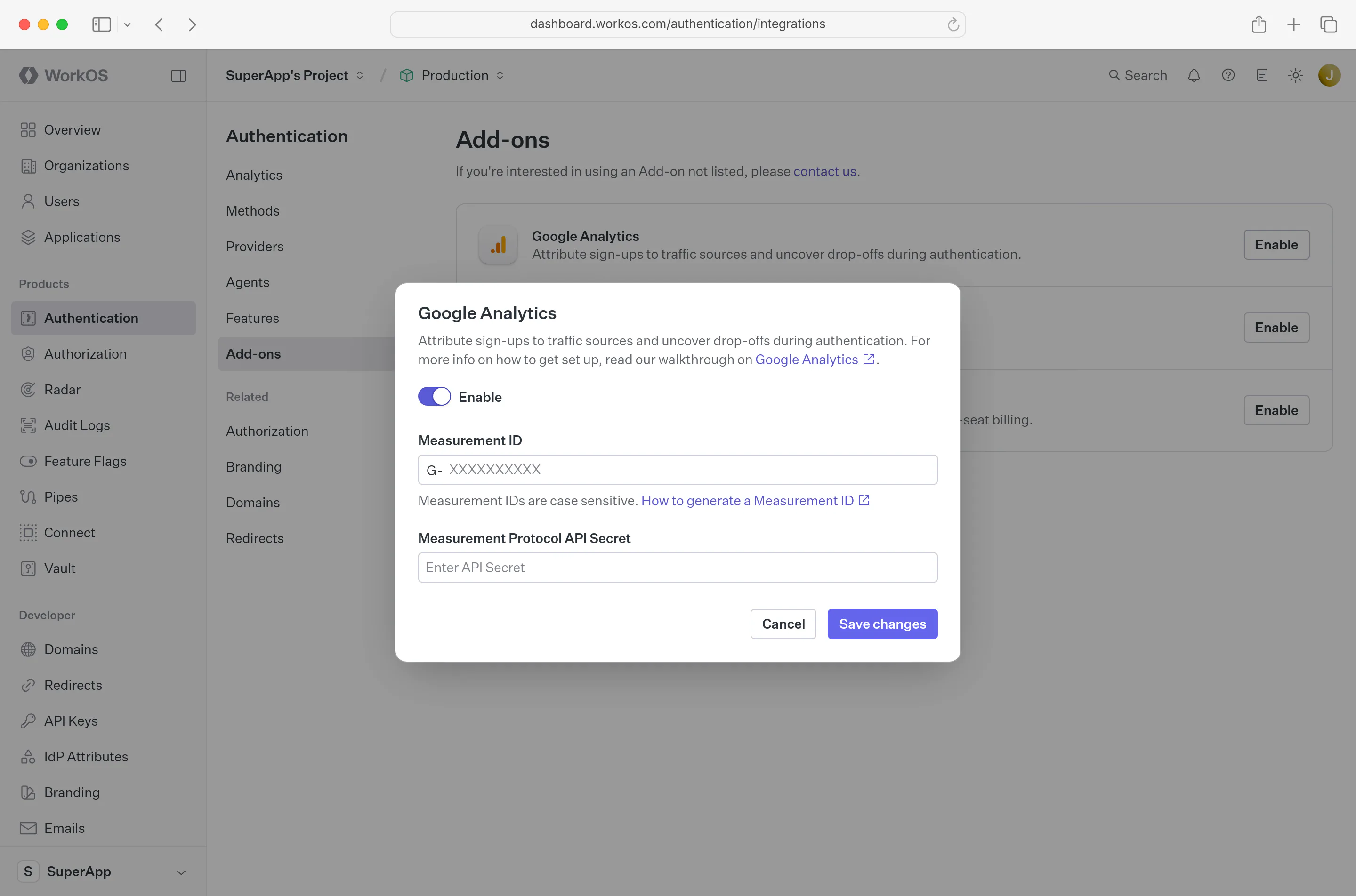Open Safari sidebar options chevron
The width and height of the screenshot is (1356, 896).
pos(128,24)
